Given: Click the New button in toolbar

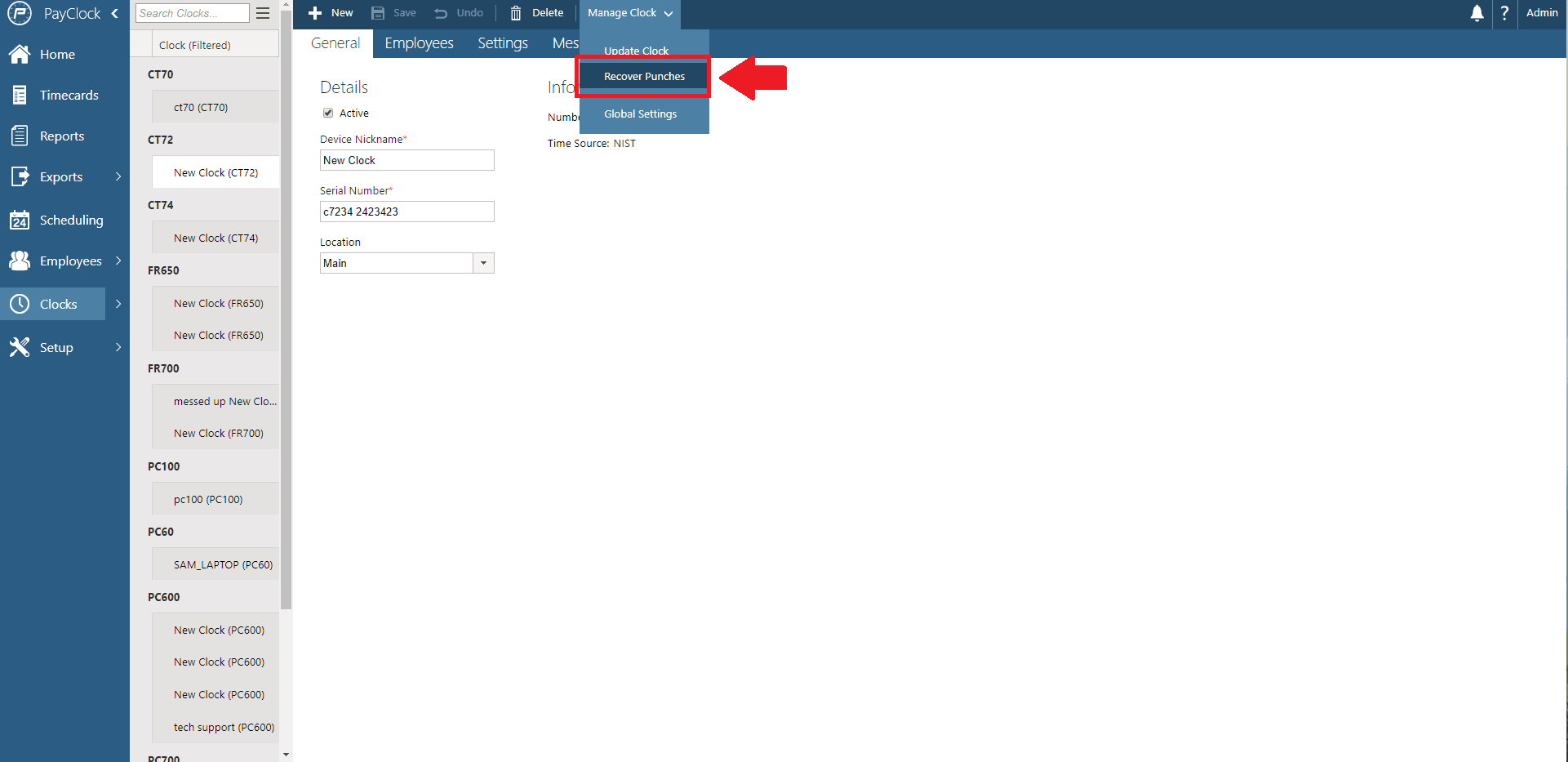Looking at the screenshot, I should tap(331, 13).
